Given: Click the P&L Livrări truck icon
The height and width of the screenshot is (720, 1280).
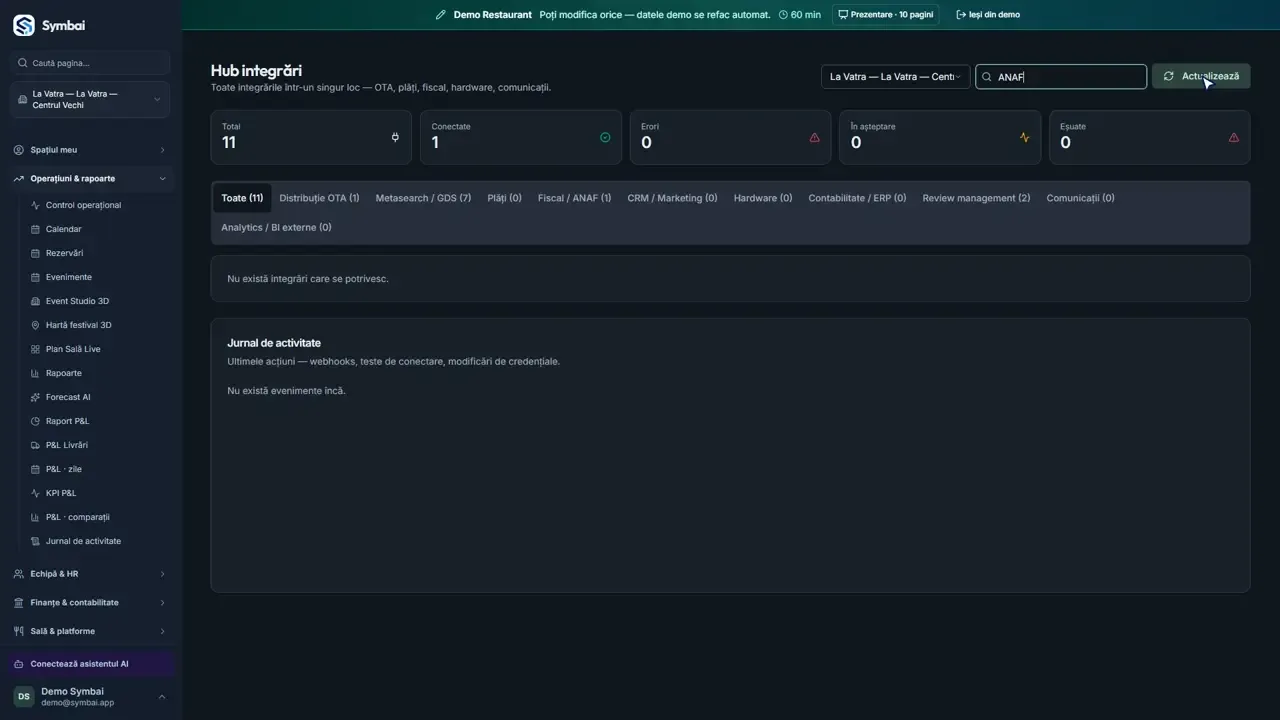Looking at the screenshot, I should tap(36, 445).
